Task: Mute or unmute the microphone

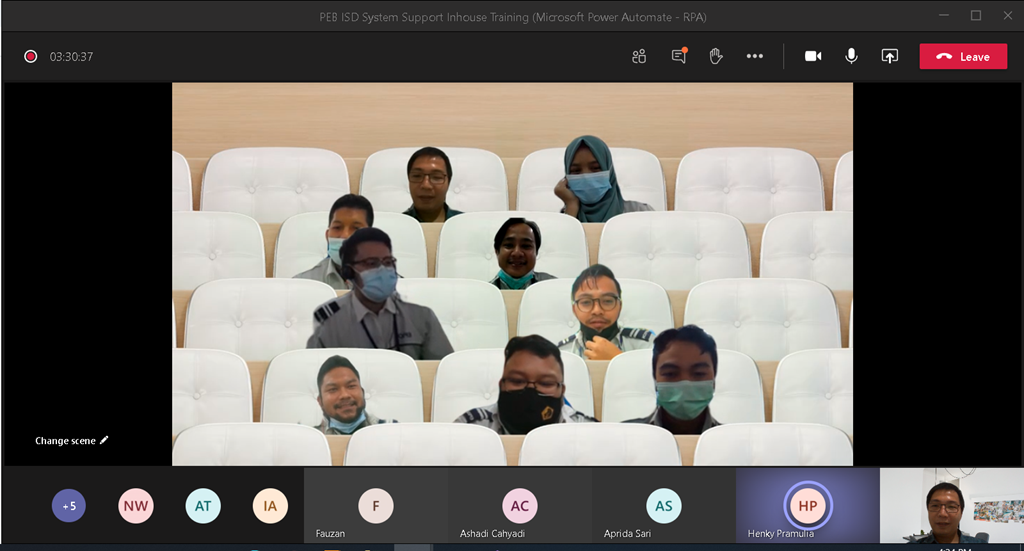Action: [x=851, y=57]
